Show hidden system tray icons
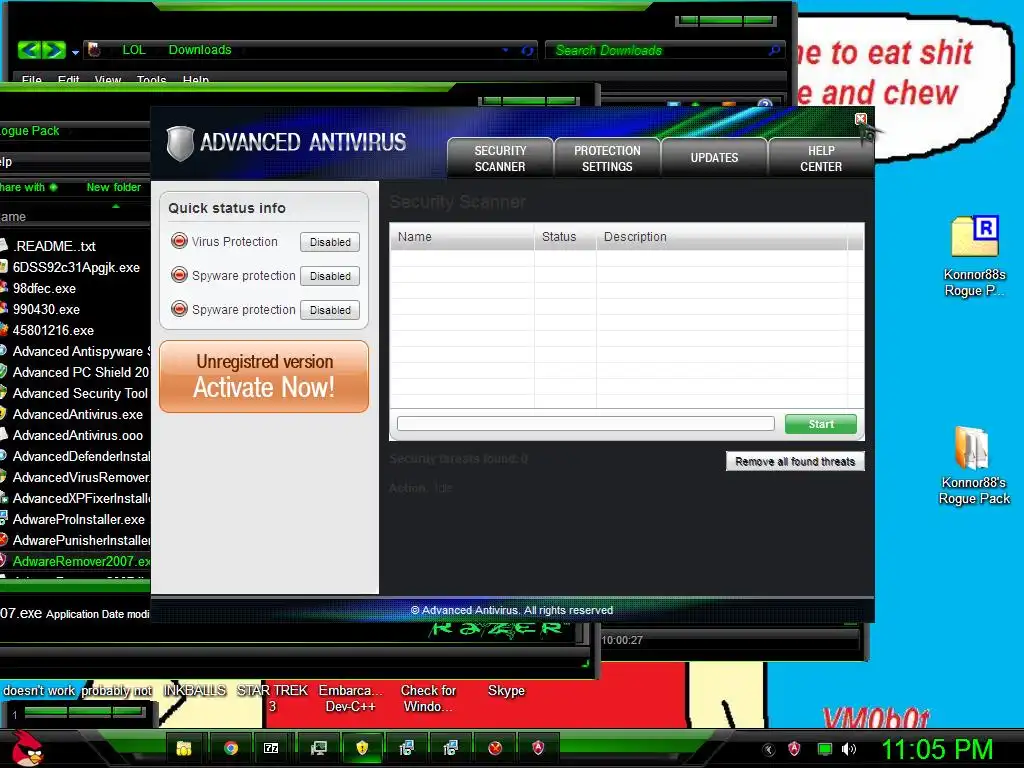This screenshot has height=768, width=1024. tap(769, 750)
